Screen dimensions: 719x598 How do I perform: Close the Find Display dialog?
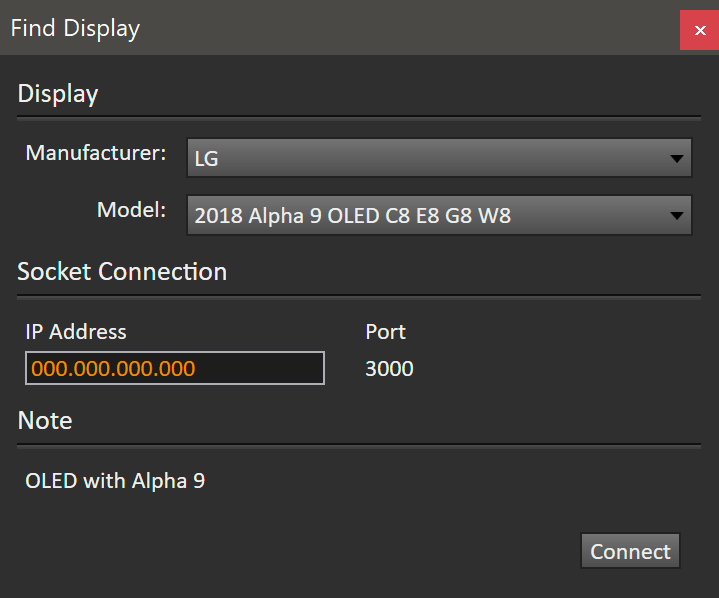click(699, 30)
